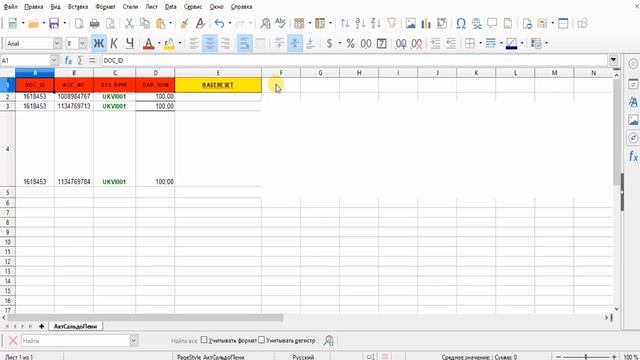Open the sidebar Navigator panel

click(x=633, y=138)
